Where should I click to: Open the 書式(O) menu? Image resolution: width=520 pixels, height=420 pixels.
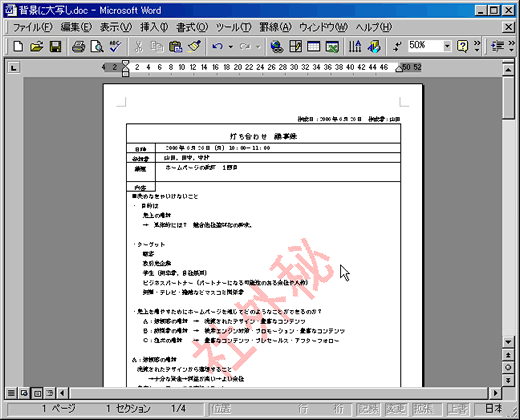[x=192, y=27]
